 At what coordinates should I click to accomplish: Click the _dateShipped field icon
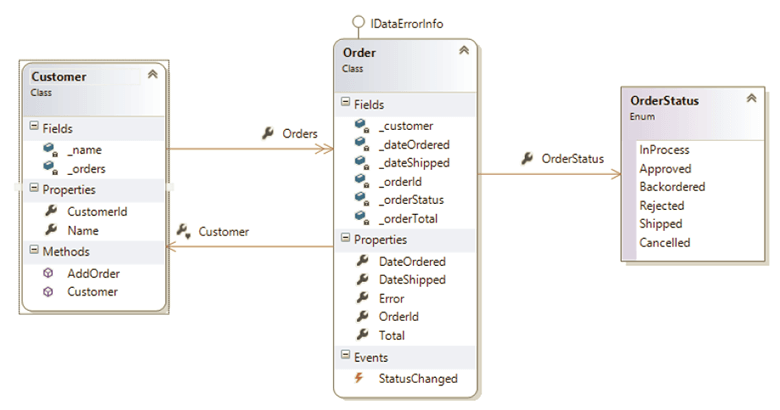[362, 163]
